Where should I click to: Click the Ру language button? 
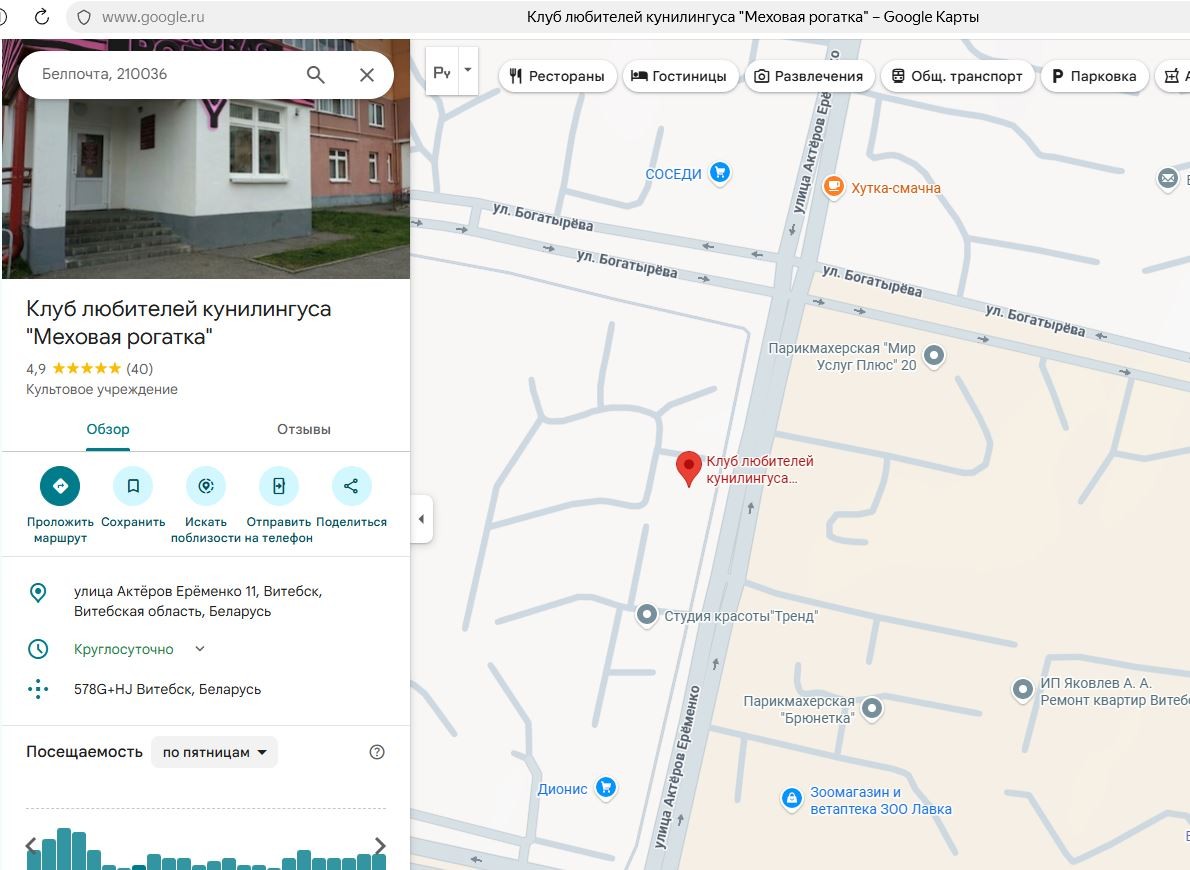[x=442, y=71]
